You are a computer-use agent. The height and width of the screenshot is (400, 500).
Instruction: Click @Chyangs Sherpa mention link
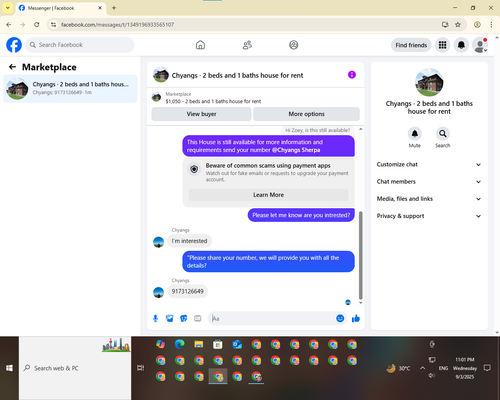[x=296, y=150]
